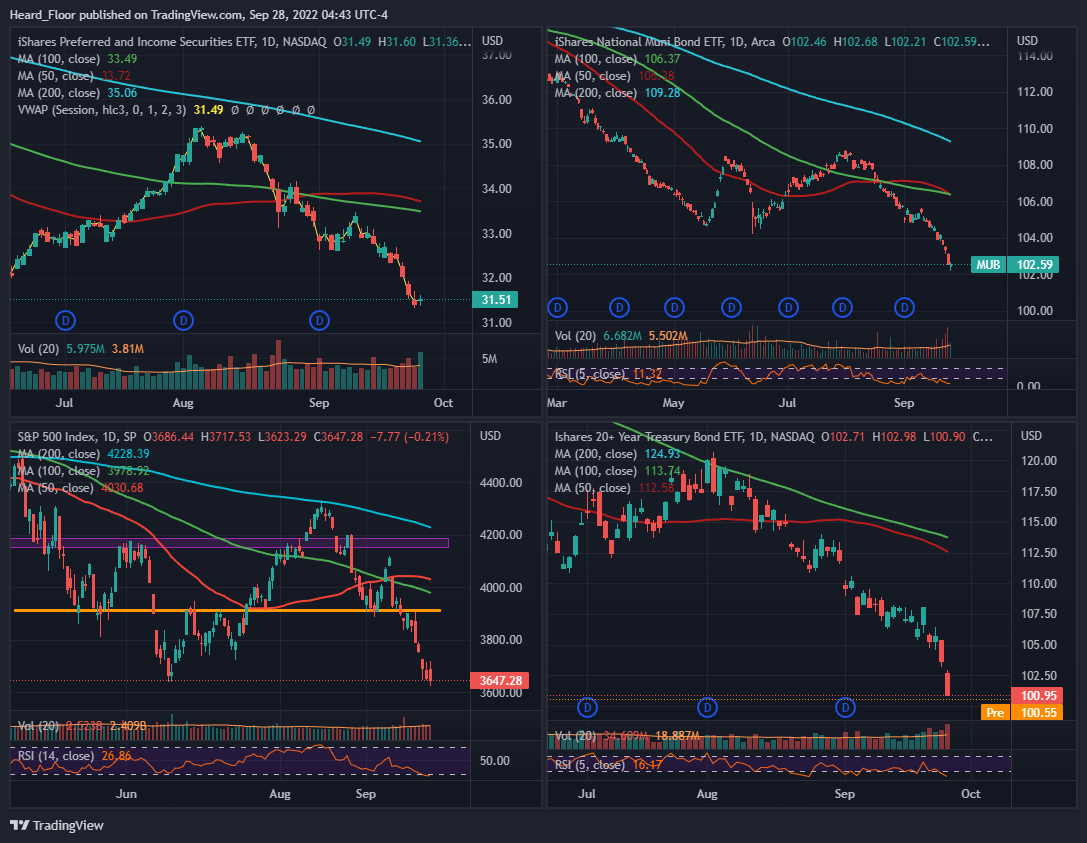Click the dividend marker above Sep in the Muni Bond chart
The image size is (1087, 843).
[904, 307]
